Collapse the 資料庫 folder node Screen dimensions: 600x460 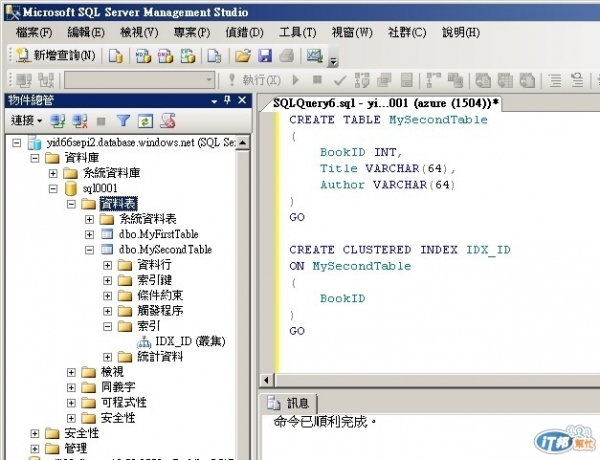click(x=34, y=158)
